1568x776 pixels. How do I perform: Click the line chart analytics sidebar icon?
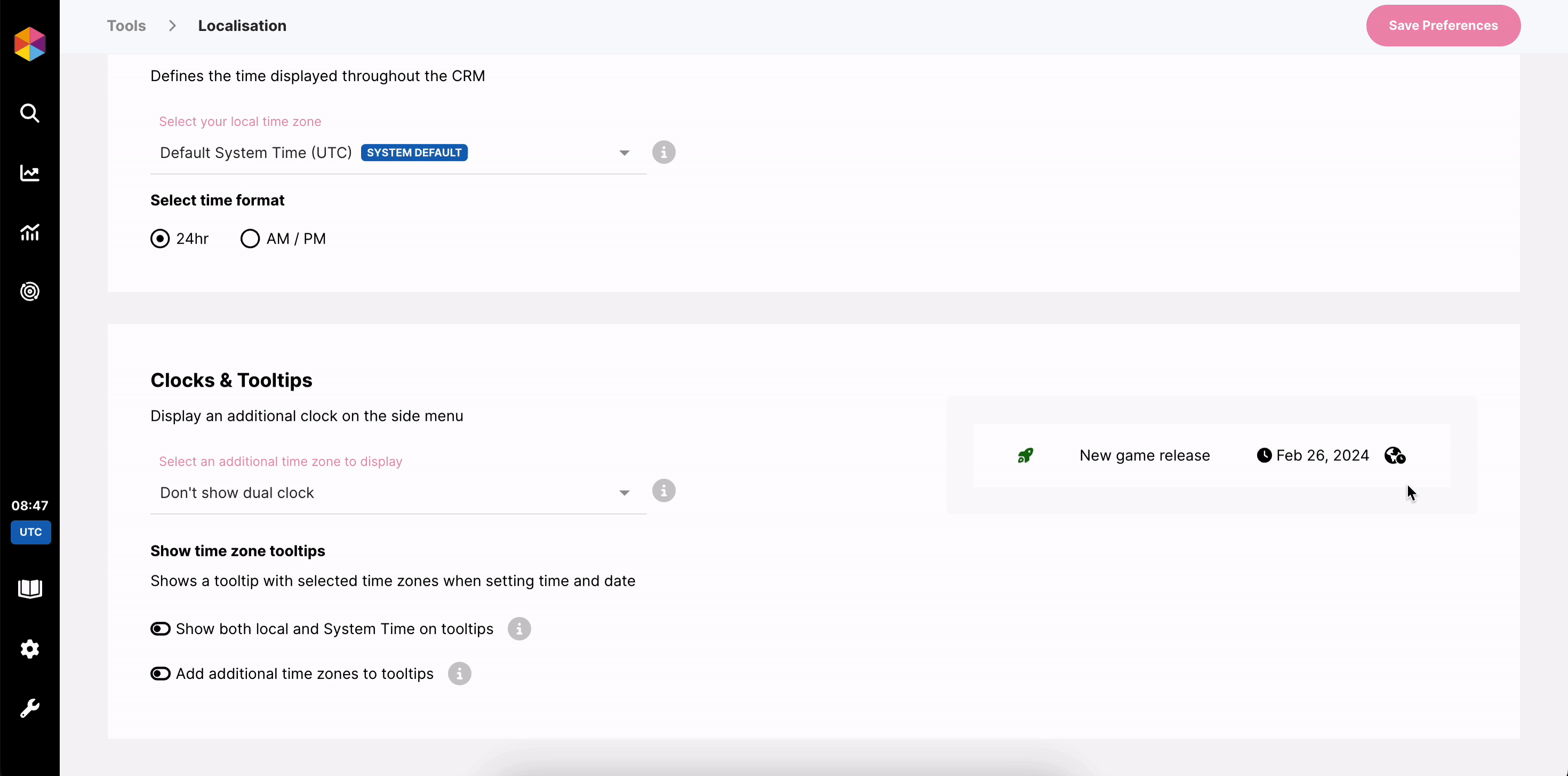(x=29, y=173)
